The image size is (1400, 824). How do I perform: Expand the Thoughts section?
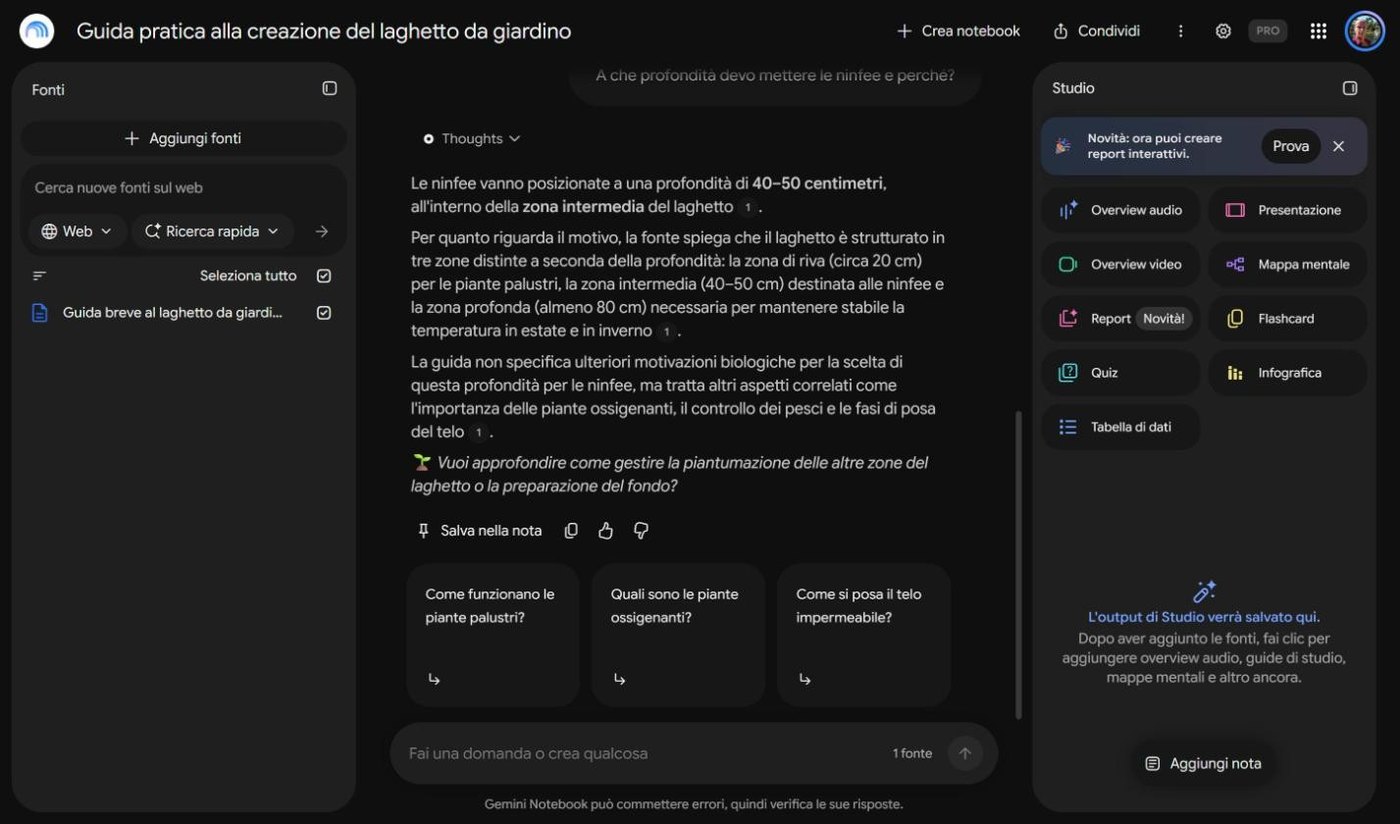click(x=471, y=139)
